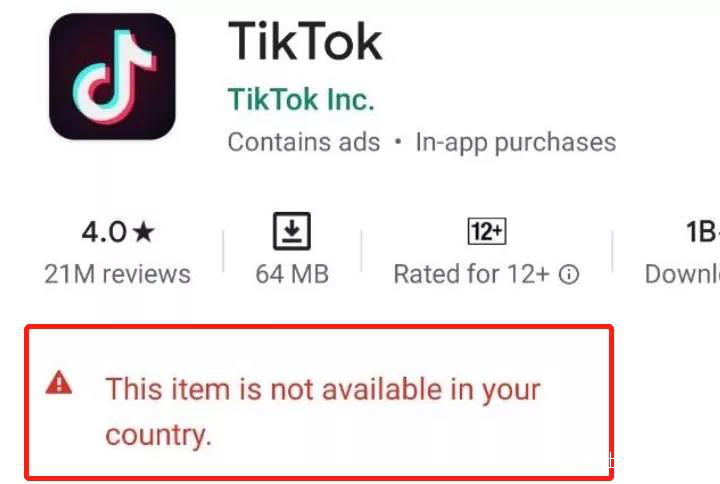This screenshot has height=484, width=720.
Task: Click the red highlighted warning box
Action: 319,402
